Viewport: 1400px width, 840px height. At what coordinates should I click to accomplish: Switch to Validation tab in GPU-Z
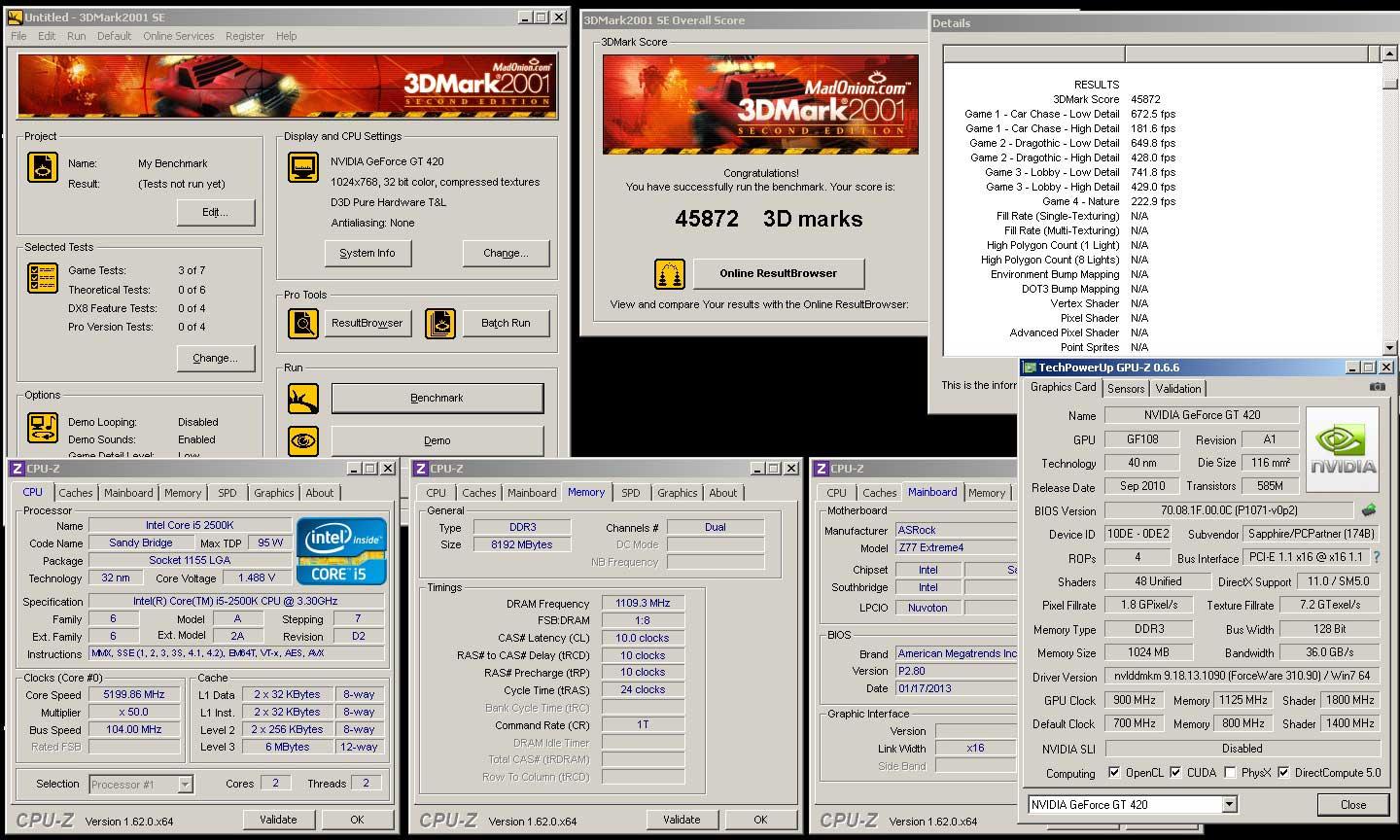pyautogui.click(x=1178, y=388)
